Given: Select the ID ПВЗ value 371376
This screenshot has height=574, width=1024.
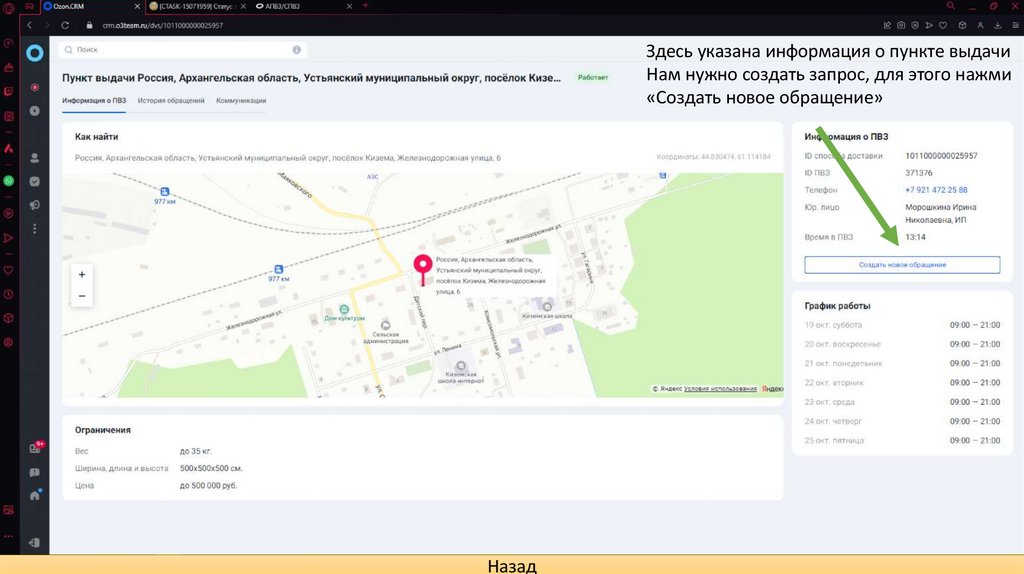Looking at the screenshot, I should coord(919,173).
